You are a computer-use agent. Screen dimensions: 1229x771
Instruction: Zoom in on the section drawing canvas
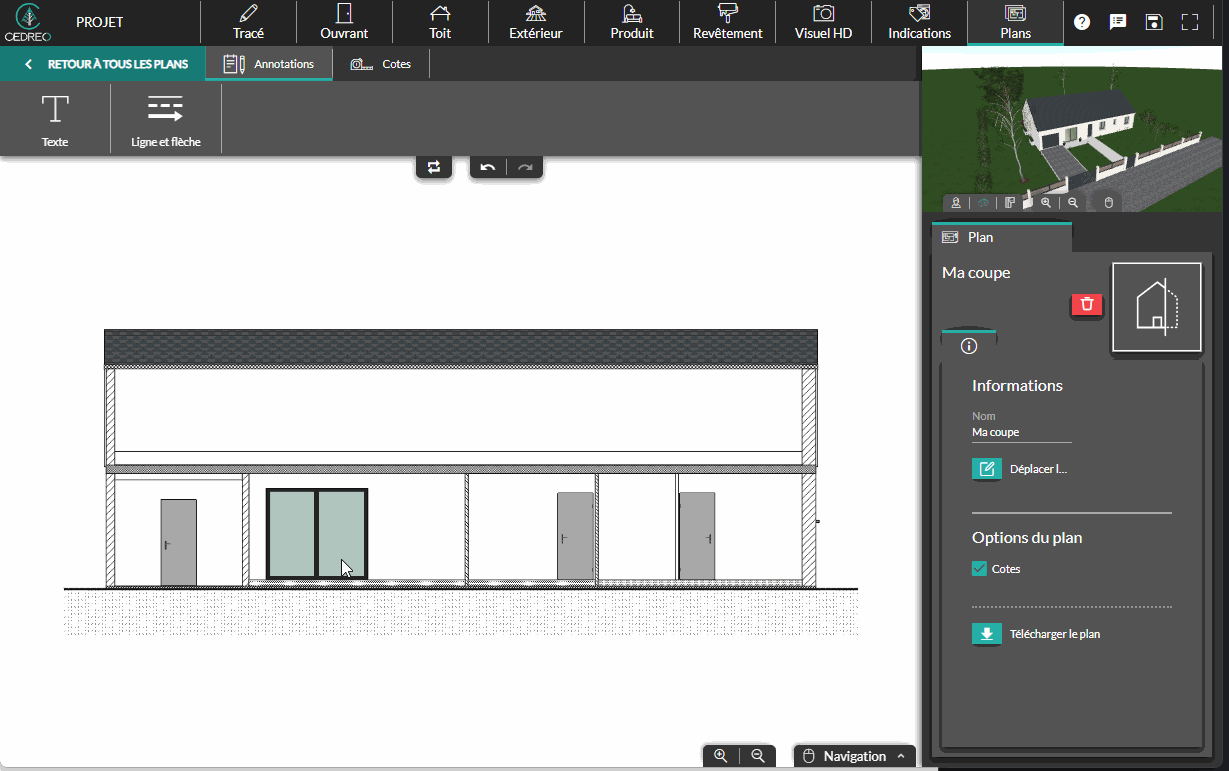tap(721, 756)
